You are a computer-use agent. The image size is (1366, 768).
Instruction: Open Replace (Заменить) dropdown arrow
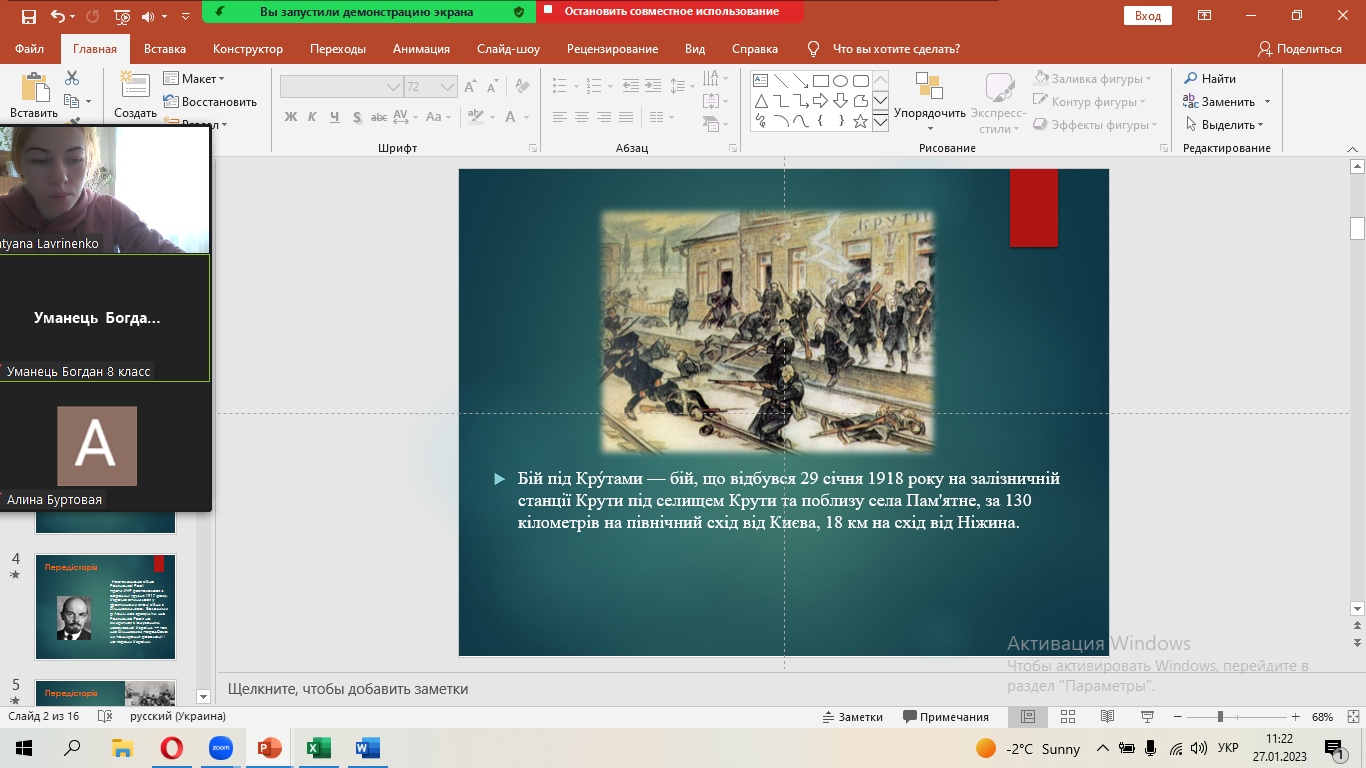click(x=1267, y=101)
